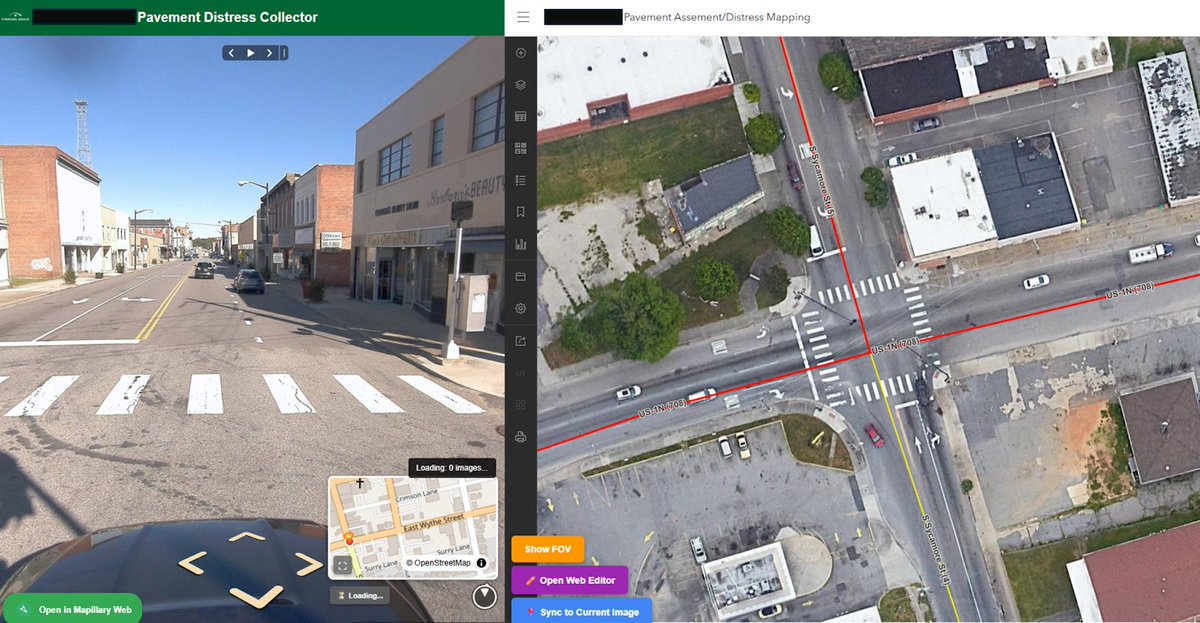1200x623 pixels.
Task: Open the settings gear sidebar icon
Action: [520, 309]
